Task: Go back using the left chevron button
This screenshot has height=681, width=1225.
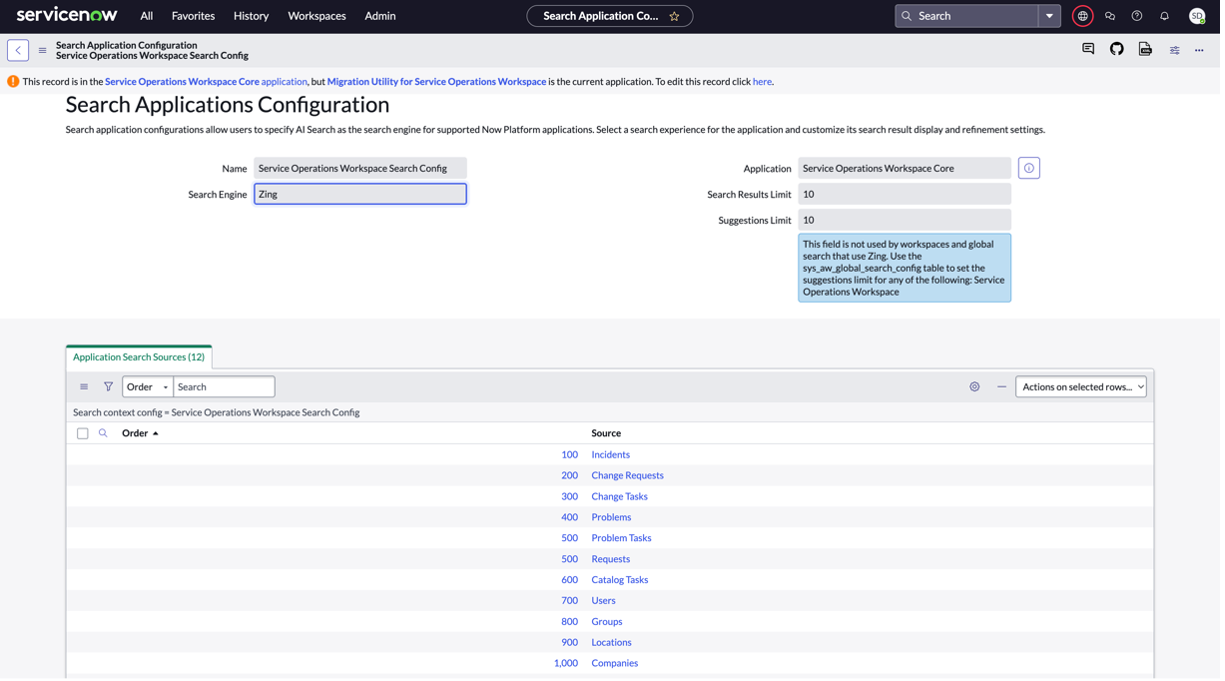Action: pyautogui.click(x=18, y=50)
